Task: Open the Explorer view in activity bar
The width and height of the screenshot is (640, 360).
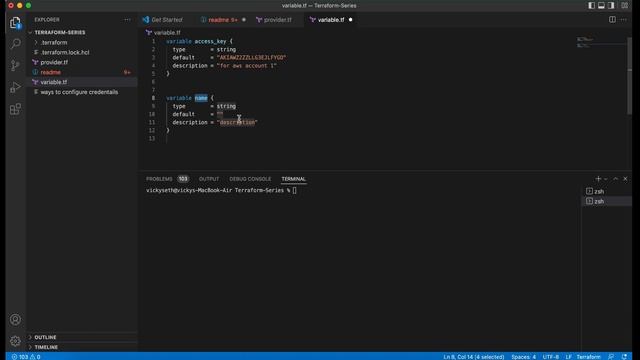Action: pyautogui.click(x=16, y=23)
